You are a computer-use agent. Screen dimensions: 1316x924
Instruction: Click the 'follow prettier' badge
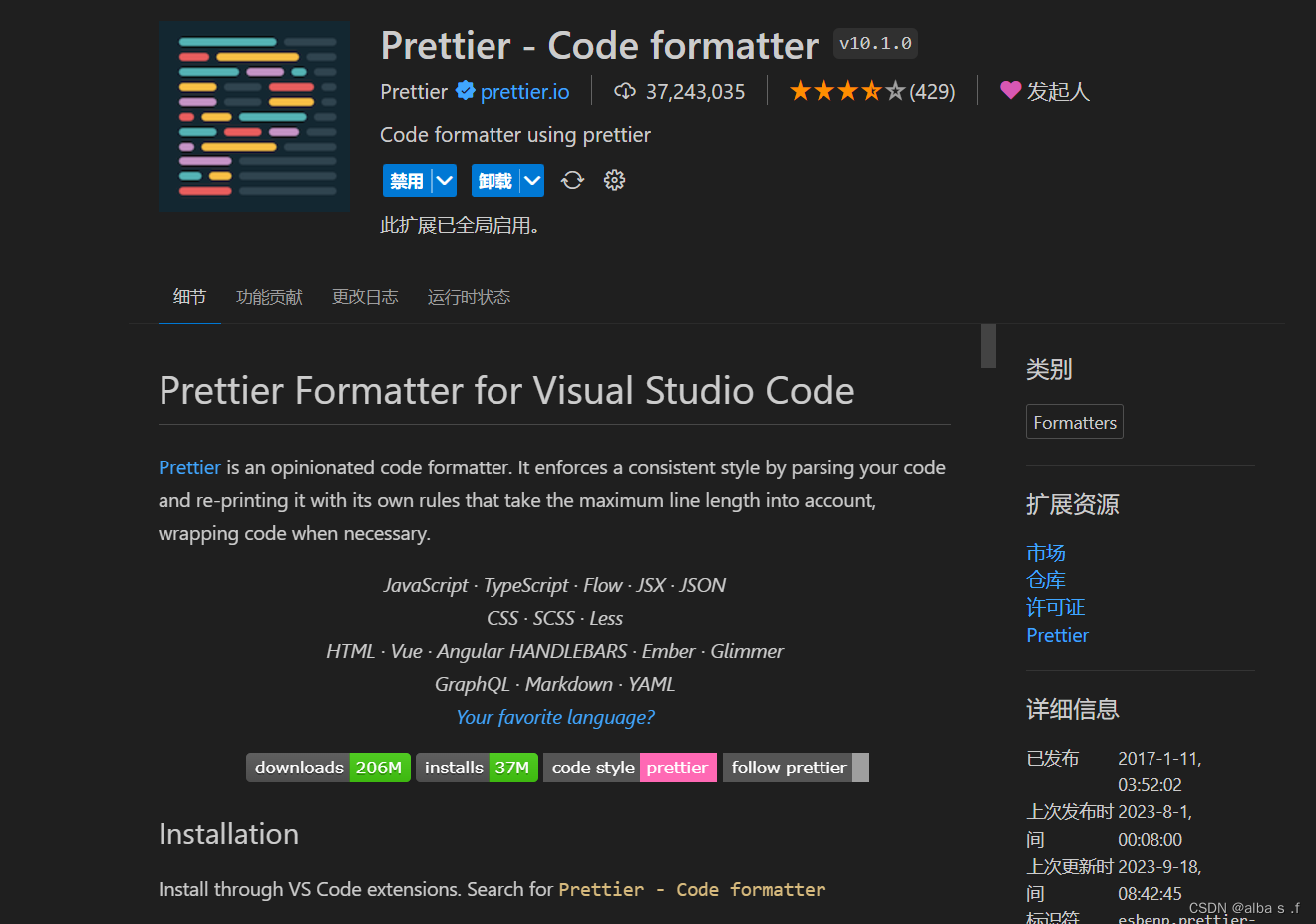coord(788,768)
